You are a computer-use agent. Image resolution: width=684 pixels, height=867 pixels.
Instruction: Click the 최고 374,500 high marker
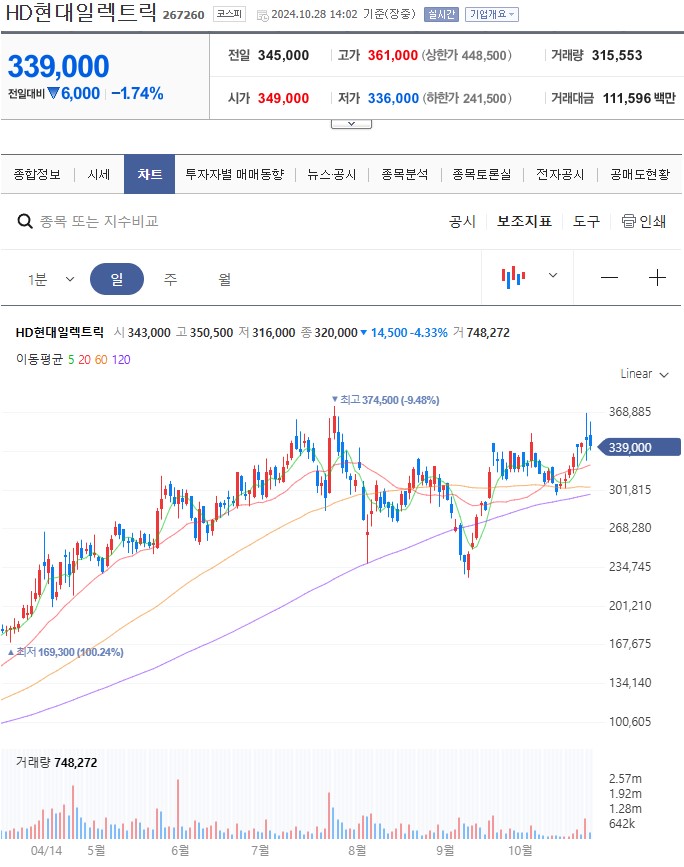(385, 400)
